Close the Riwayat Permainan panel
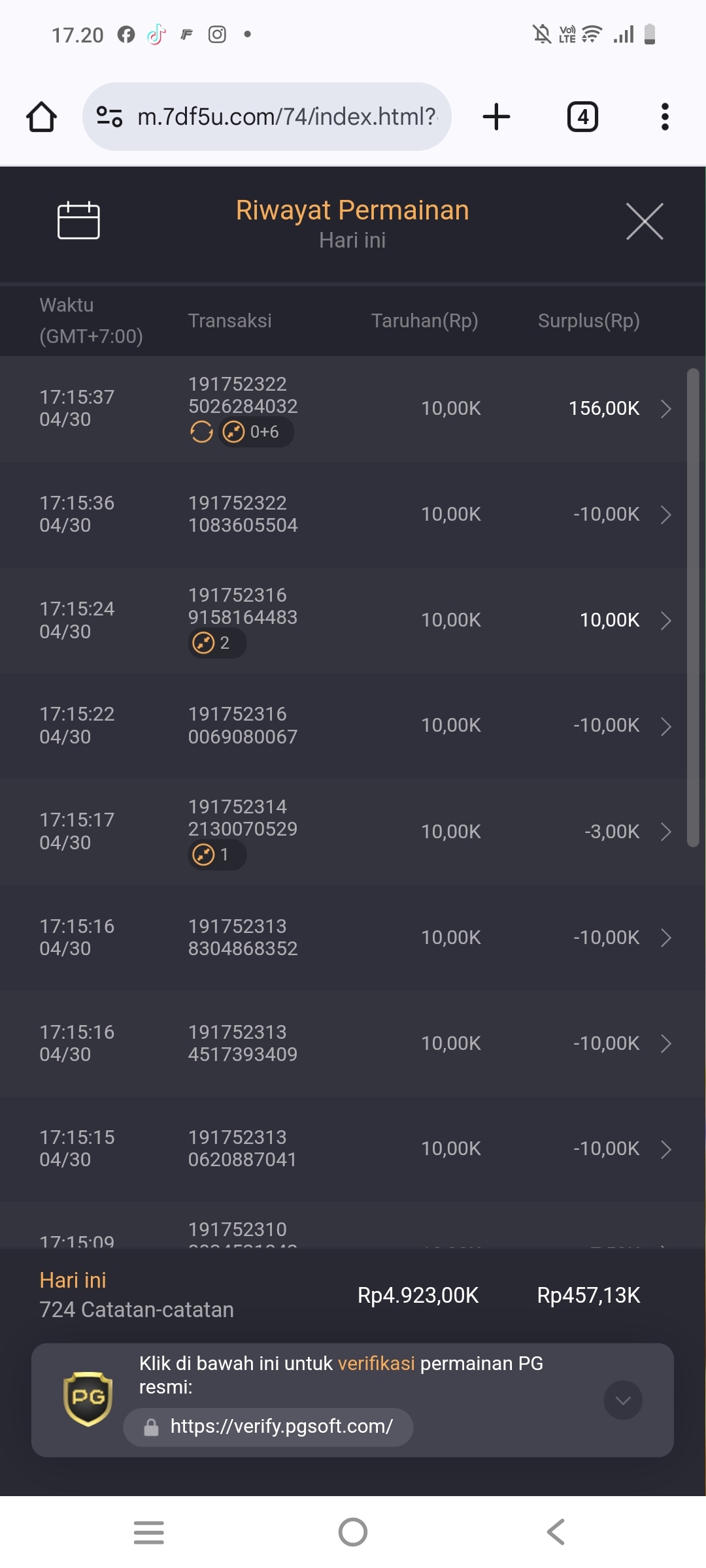706x1568 pixels. 645,221
